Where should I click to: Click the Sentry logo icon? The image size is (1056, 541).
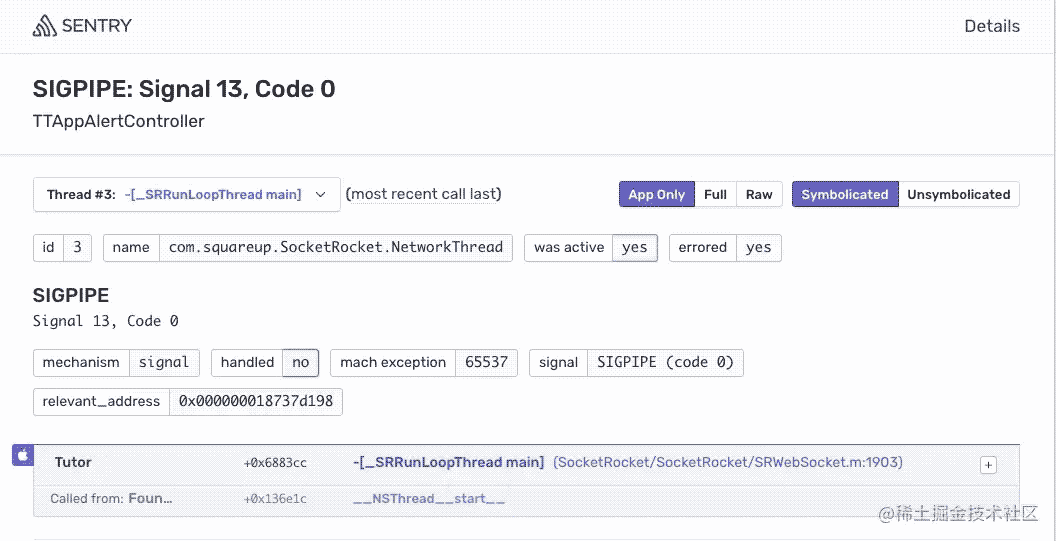(x=46, y=26)
